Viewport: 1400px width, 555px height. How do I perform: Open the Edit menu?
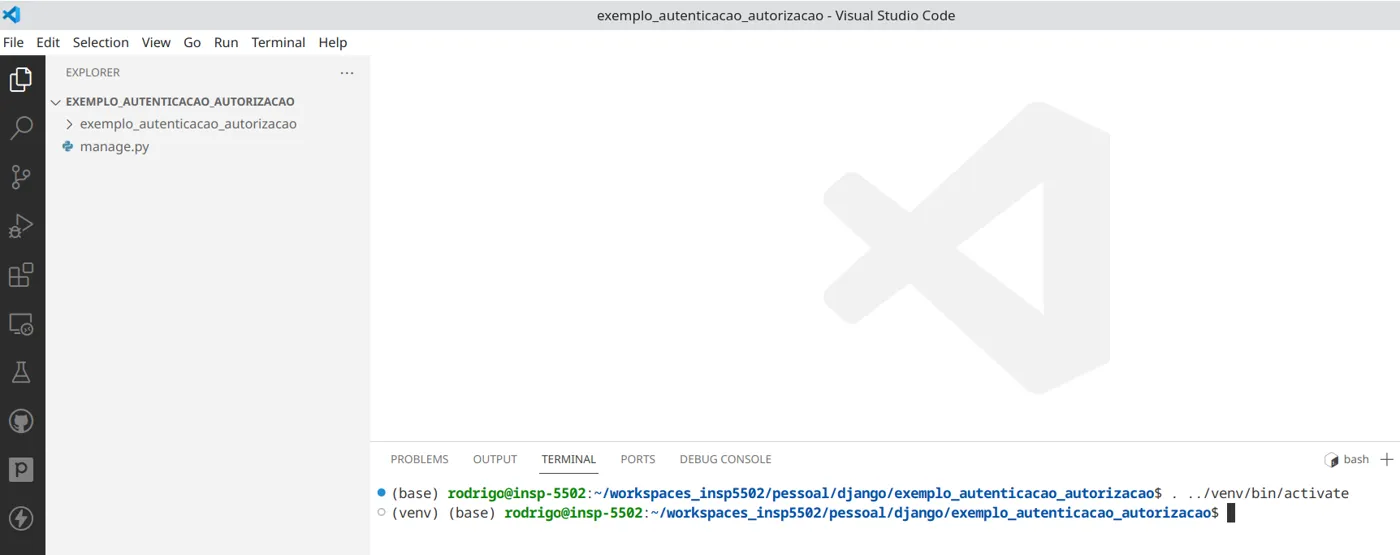[48, 42]
